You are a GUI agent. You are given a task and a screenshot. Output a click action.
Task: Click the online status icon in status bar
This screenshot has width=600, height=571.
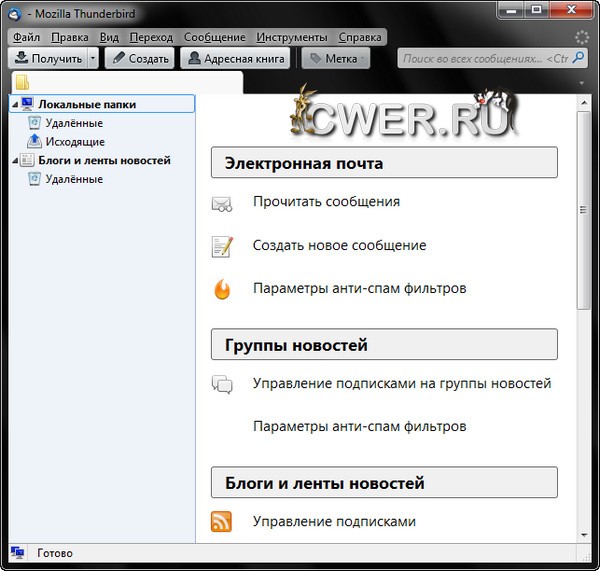coord(17,553)
